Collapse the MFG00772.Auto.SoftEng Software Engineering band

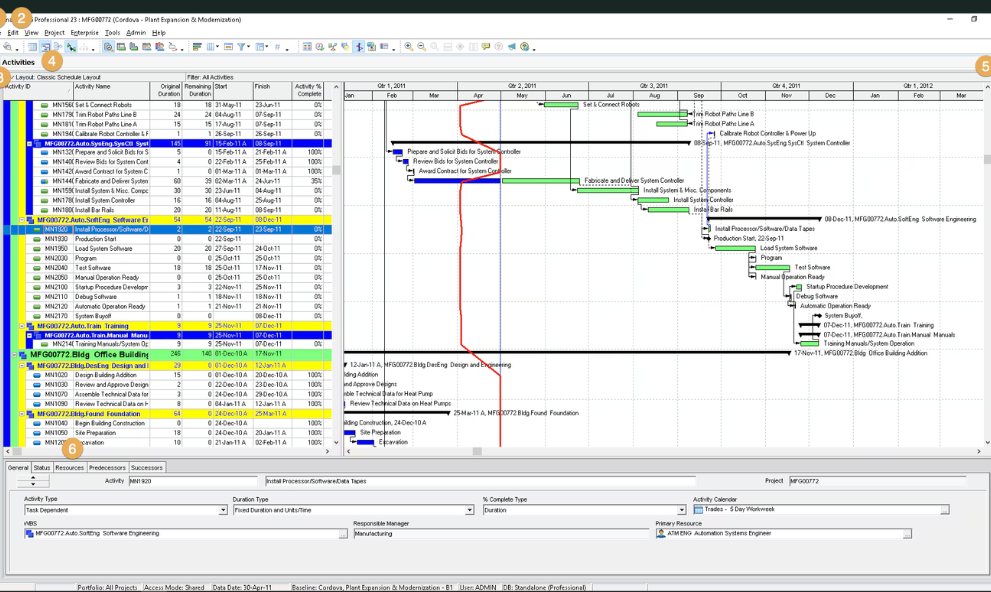click(21, 220)
